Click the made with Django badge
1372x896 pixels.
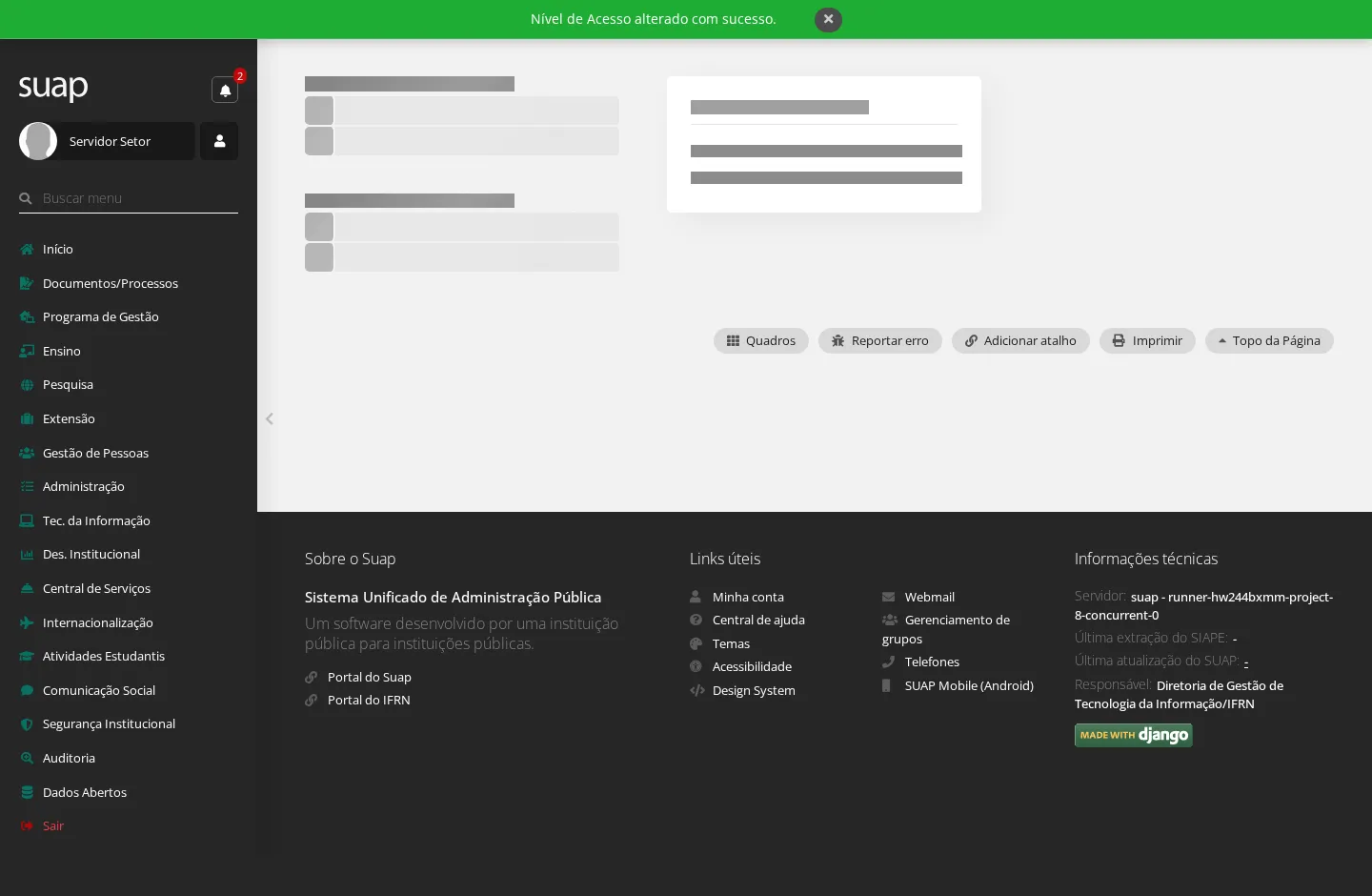click(1134, 735)
